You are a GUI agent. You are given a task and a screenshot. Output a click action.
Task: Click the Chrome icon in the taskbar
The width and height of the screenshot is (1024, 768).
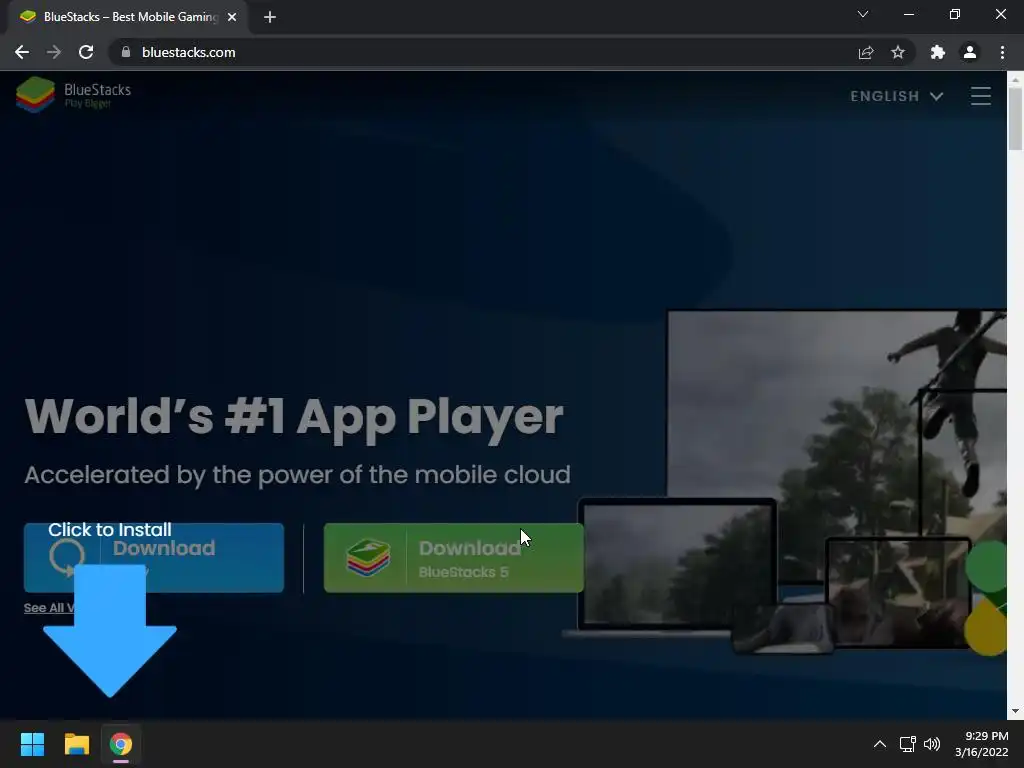point(121,744)
